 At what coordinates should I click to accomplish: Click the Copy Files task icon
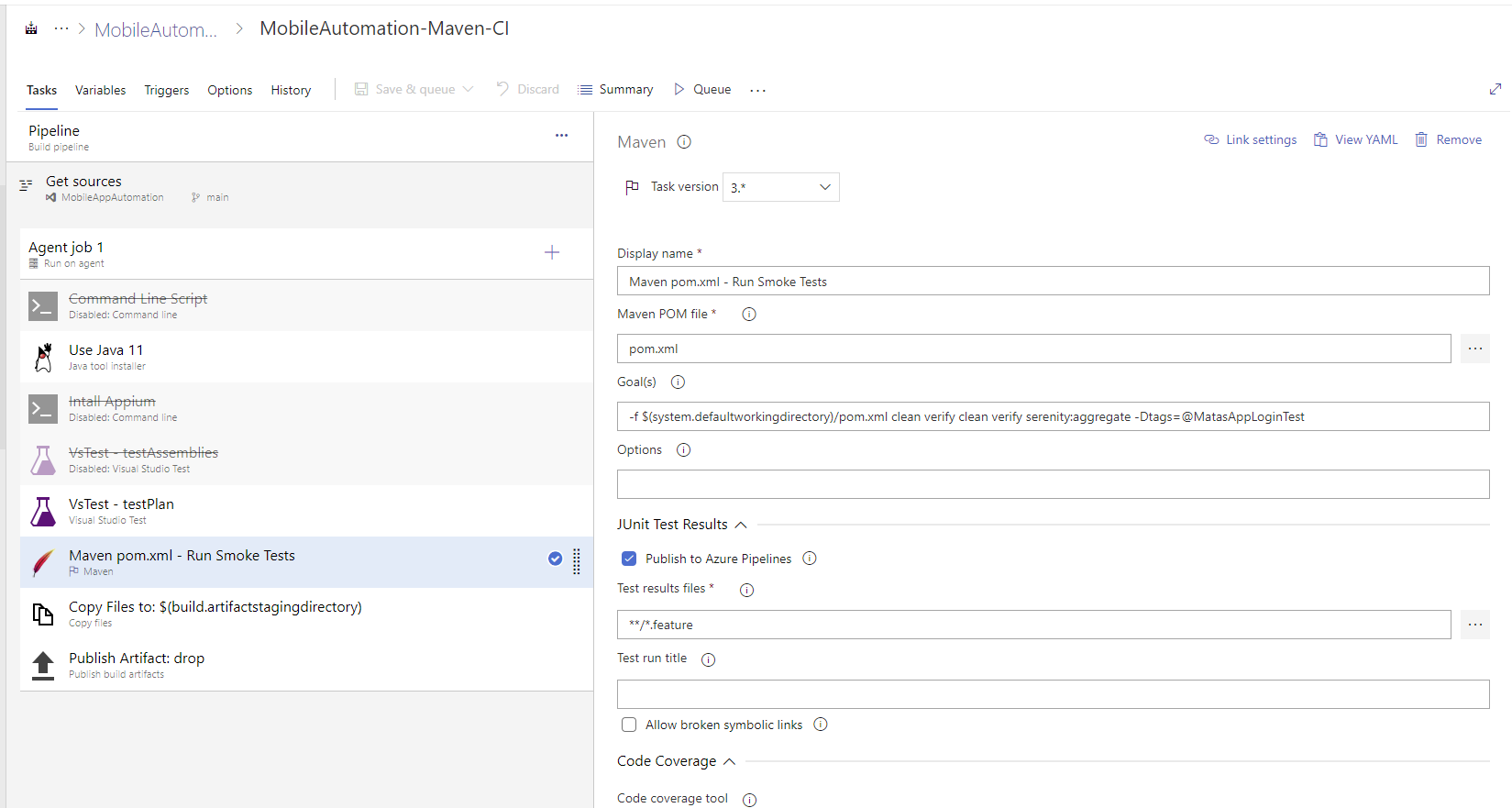coord(43,614)
